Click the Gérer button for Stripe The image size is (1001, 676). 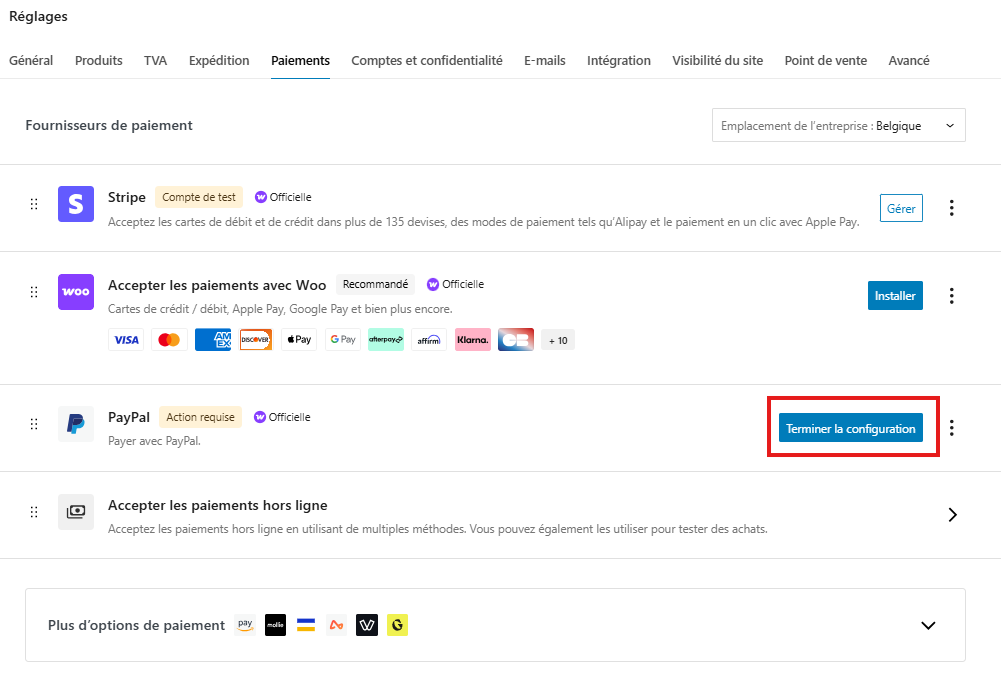click(x=901, y=208)
